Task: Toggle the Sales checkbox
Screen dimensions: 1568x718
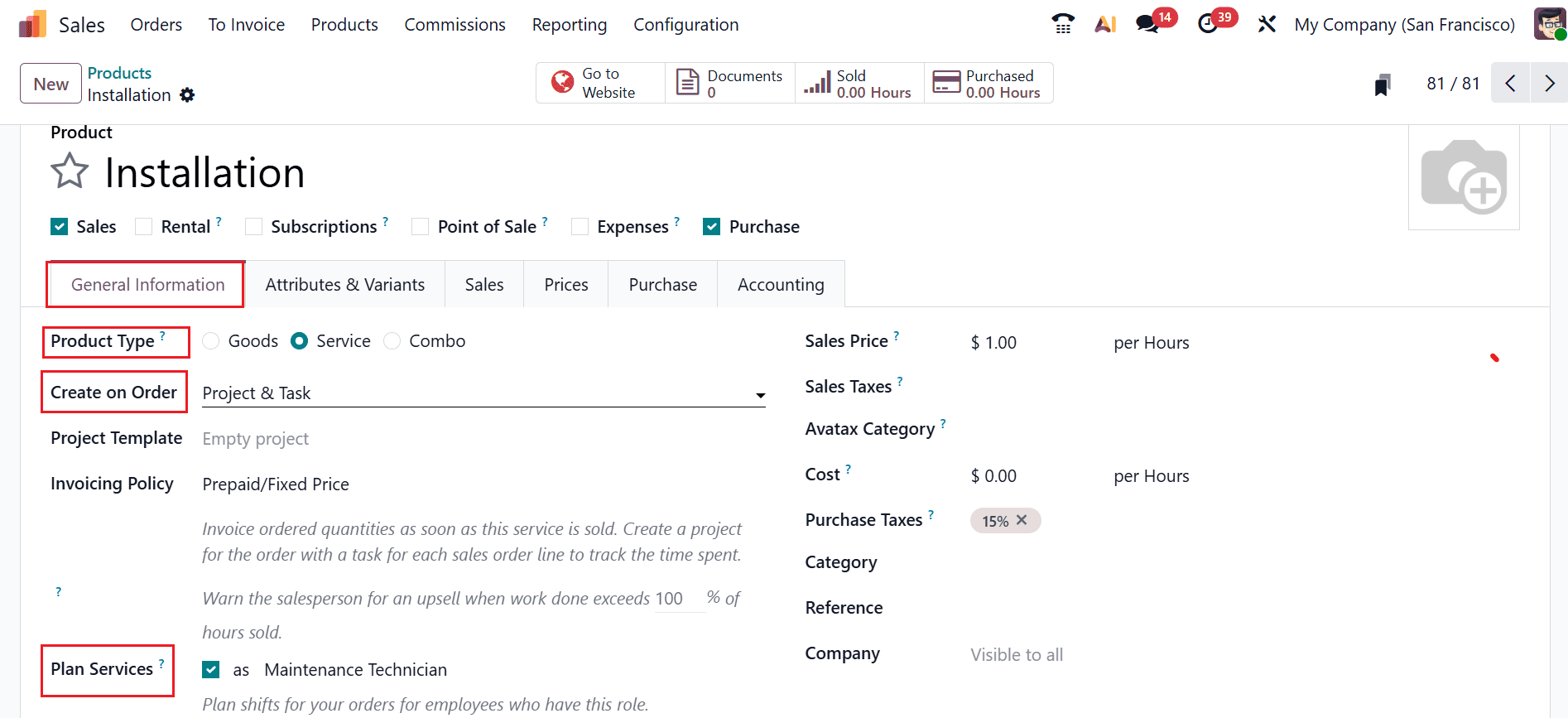Action: point(60,227)
